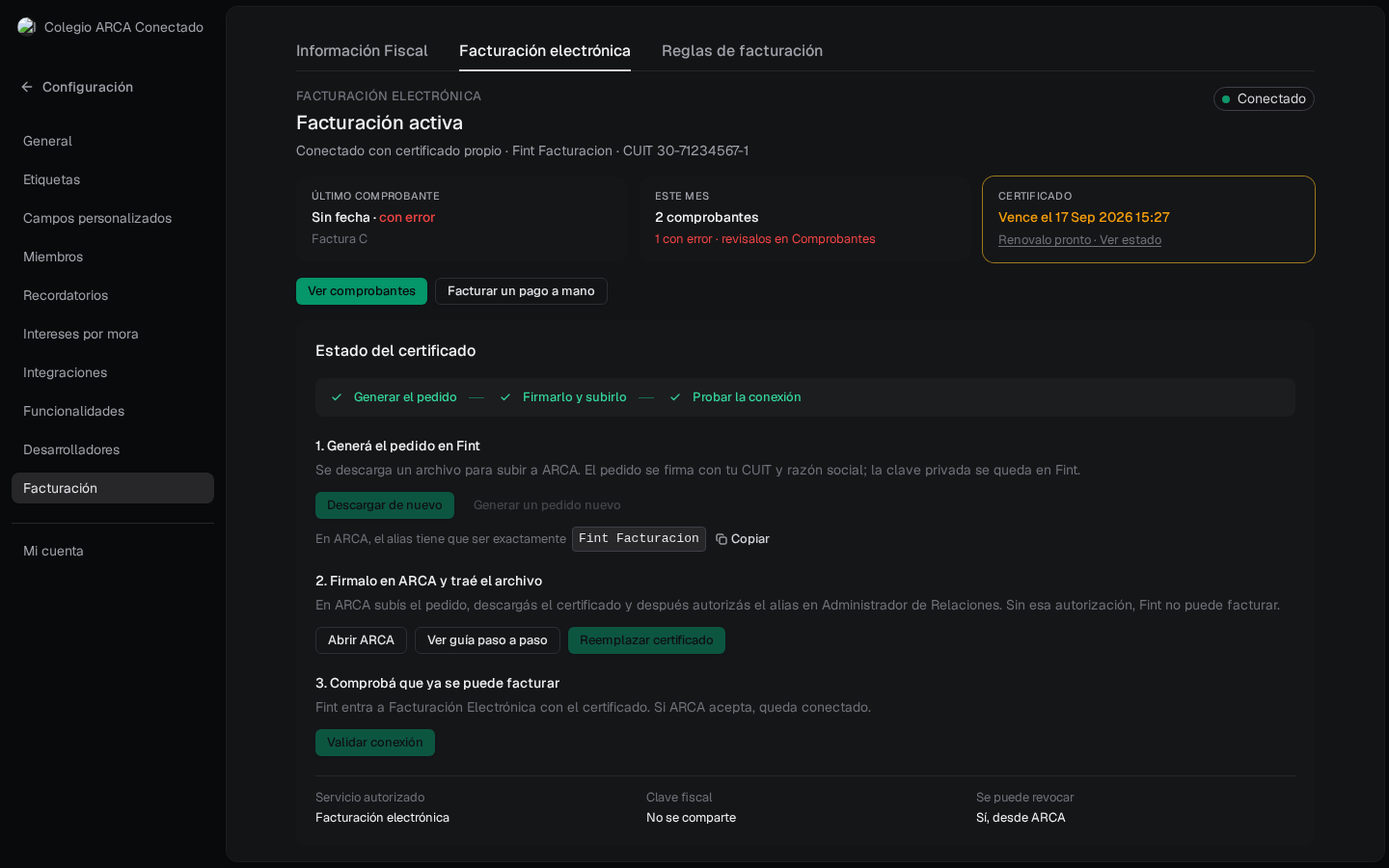
Task: Click the checkmark beside Probar la conexión
Action: [x=675, y=397]
